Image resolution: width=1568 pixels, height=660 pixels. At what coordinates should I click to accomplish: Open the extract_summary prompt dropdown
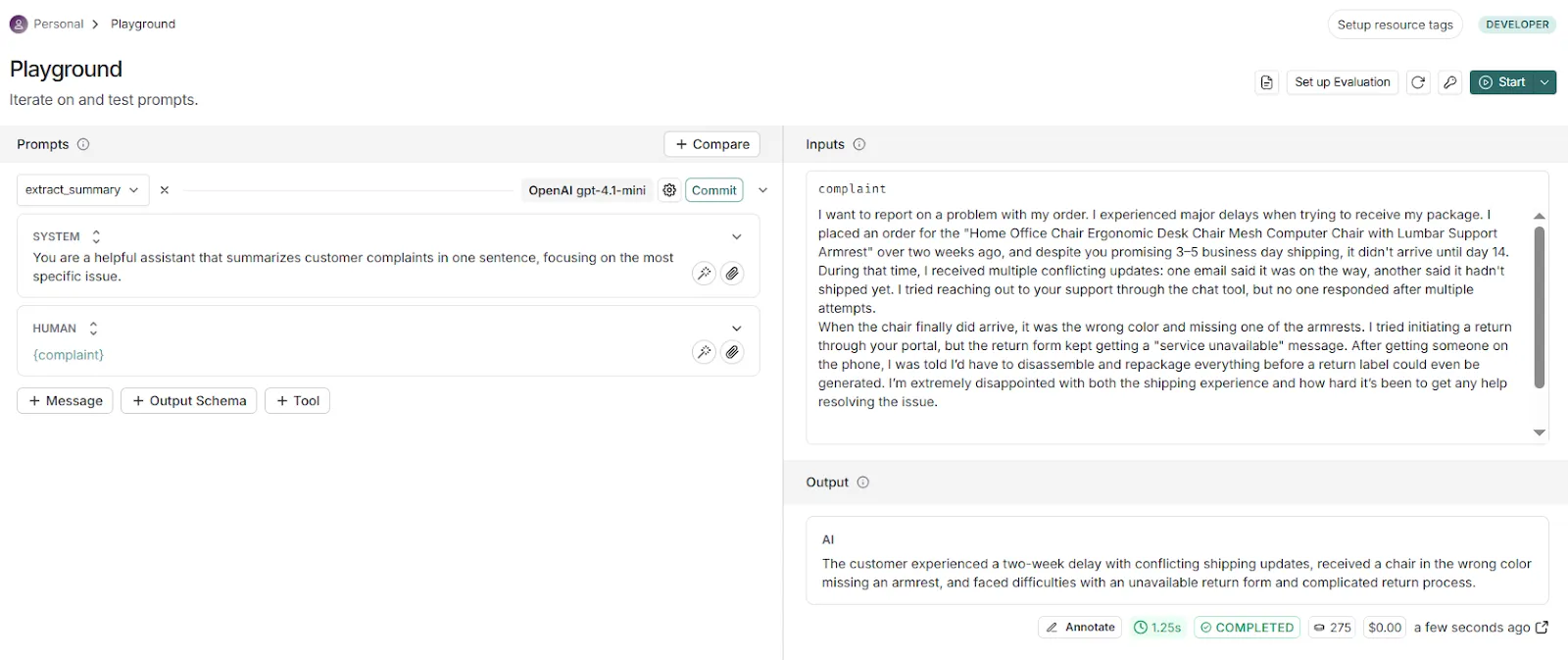82,190
